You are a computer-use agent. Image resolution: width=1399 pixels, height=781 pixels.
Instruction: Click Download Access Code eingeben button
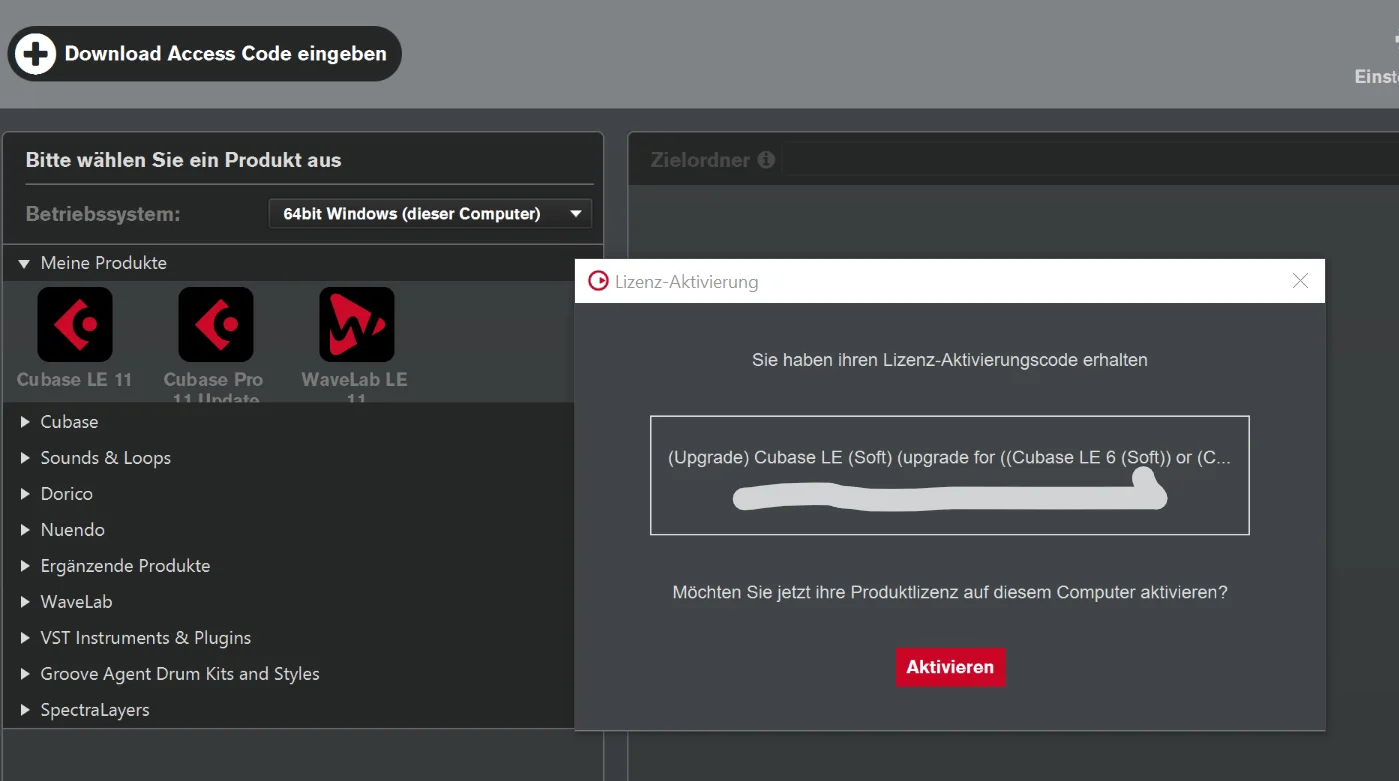[x=204, y=54]
